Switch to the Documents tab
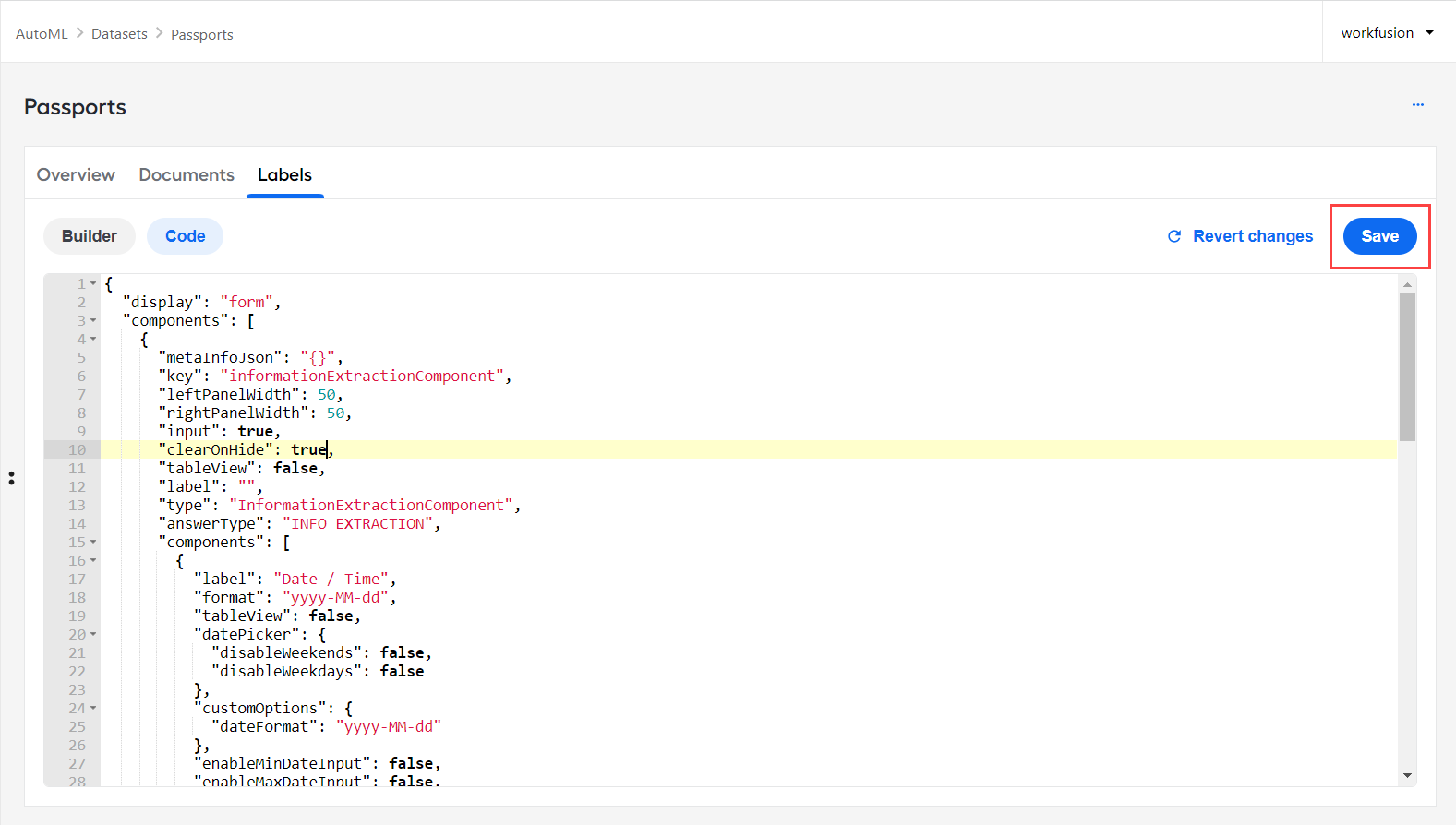The image size is (1456, 825). pyautogui.click(x=187, y=174)
